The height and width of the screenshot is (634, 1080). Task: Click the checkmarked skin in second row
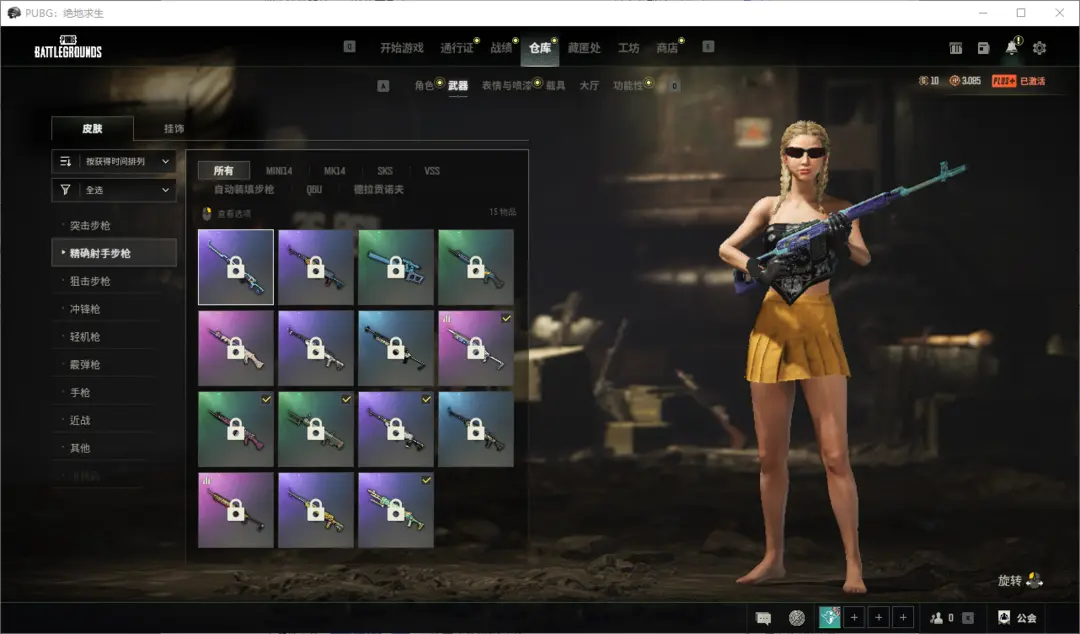click(x=476, y=348)
